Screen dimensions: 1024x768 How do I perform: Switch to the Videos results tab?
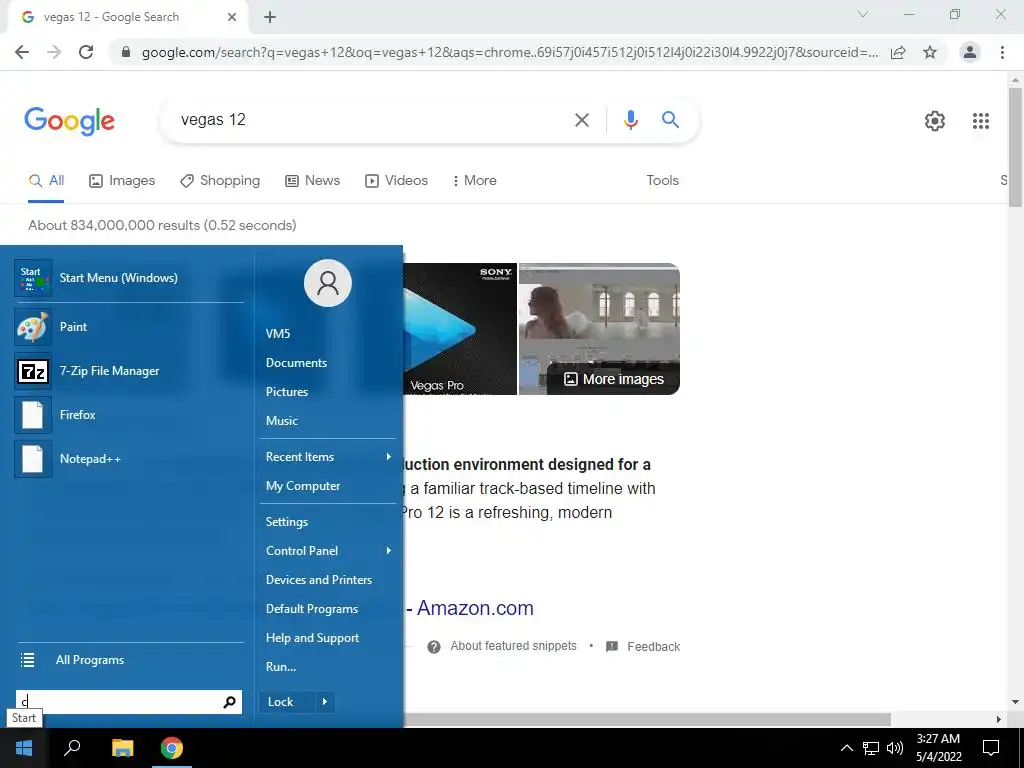[396, 181]
